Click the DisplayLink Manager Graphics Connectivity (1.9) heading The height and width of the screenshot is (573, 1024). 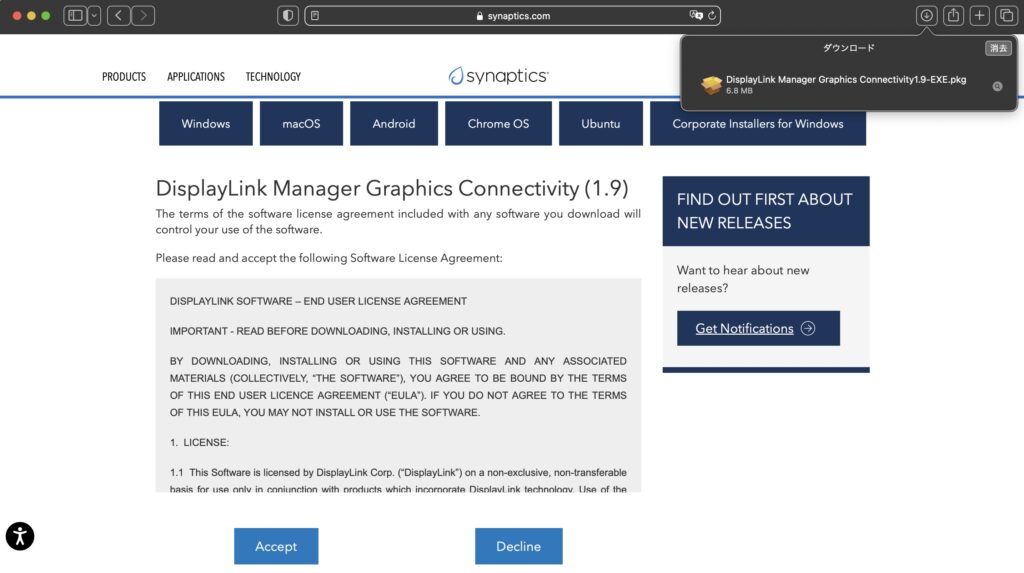click(392, 188)
